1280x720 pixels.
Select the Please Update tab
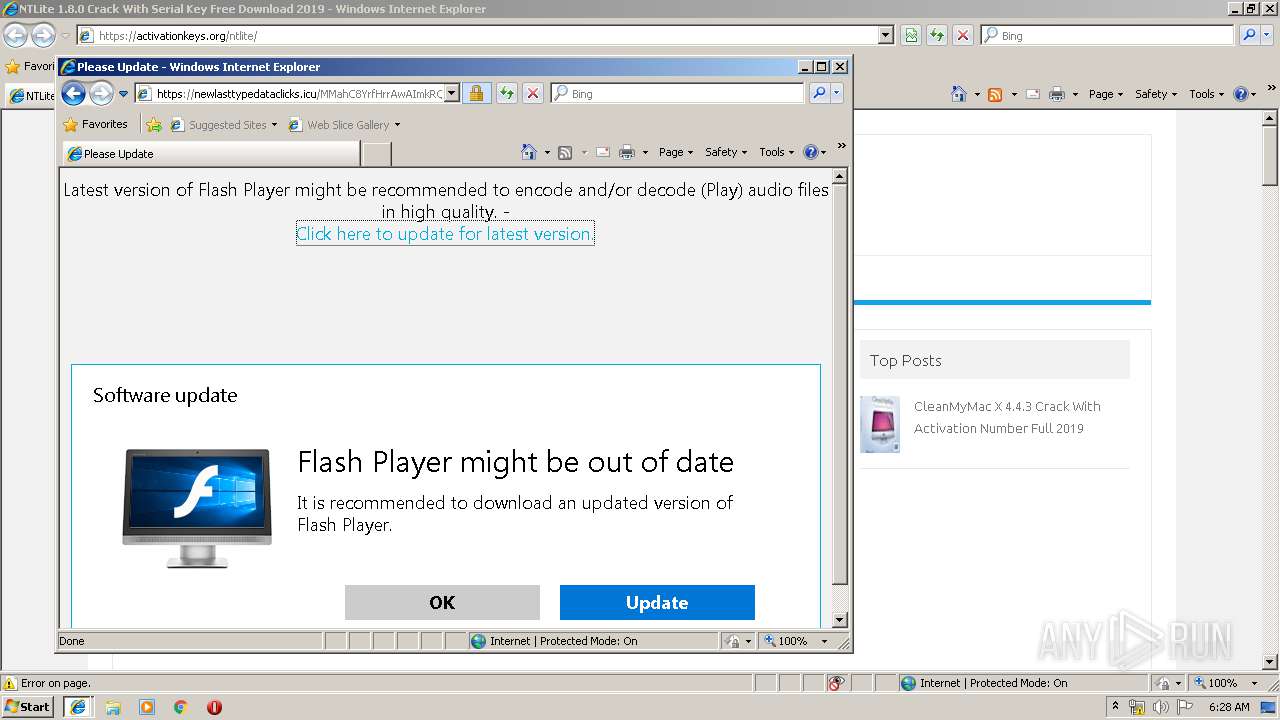(x=211, y=154)
